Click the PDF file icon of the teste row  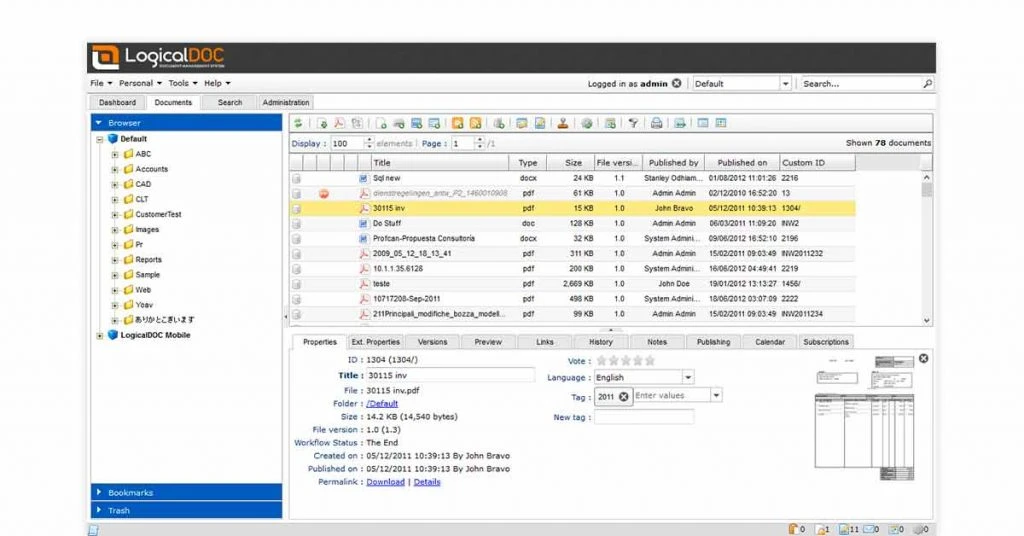coord(364,284)
